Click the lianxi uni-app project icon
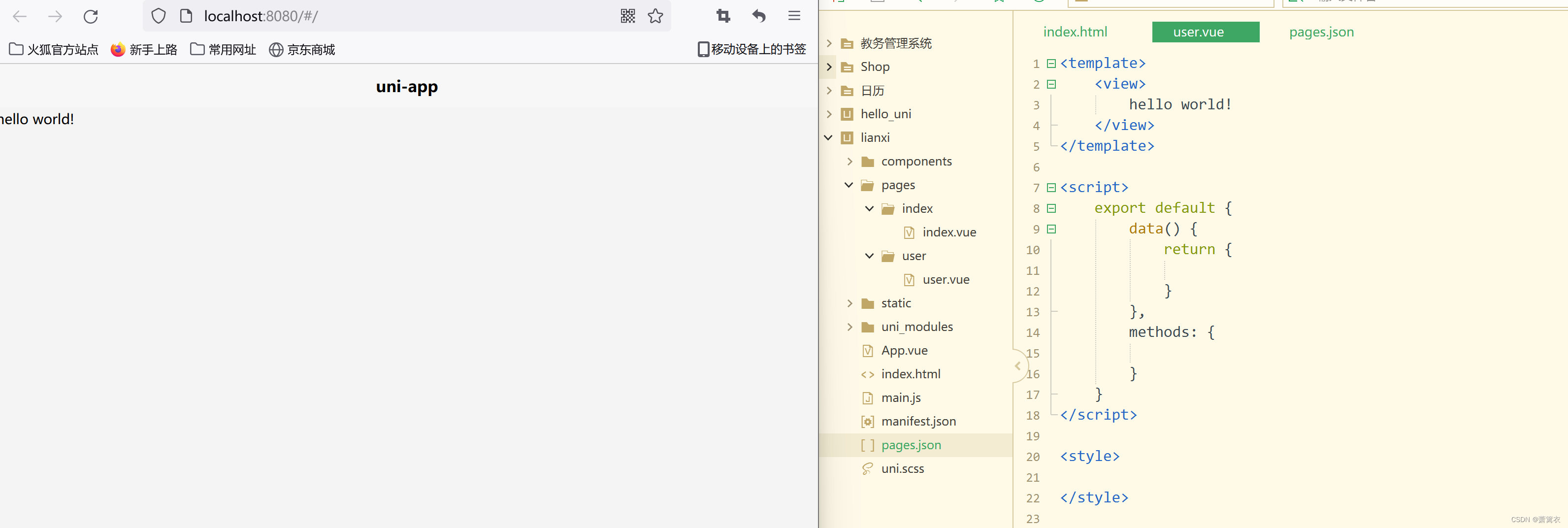1568x528 pixels. (x=847, y=137)
